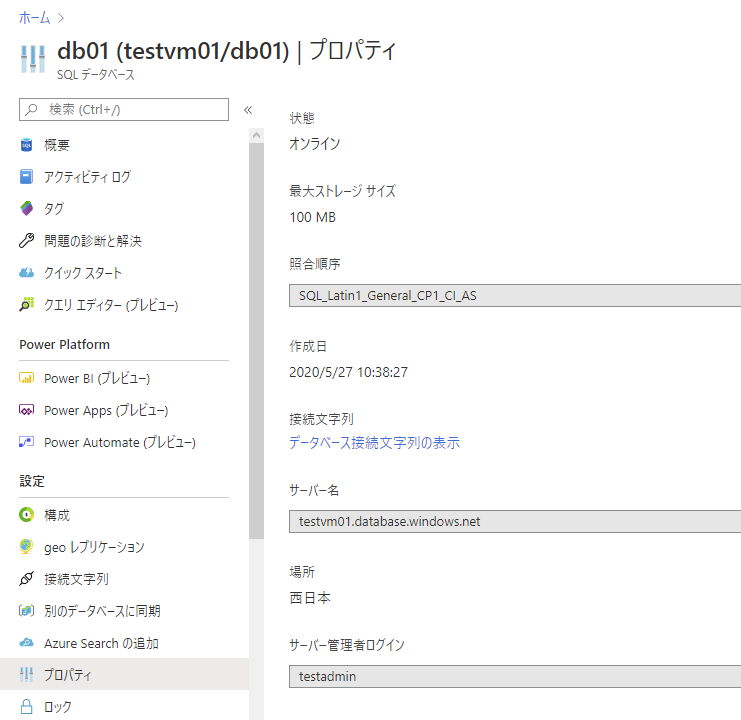
Task: Click the wrench icon for 問題の診断と解決
Action: click(x=26, y=240)
